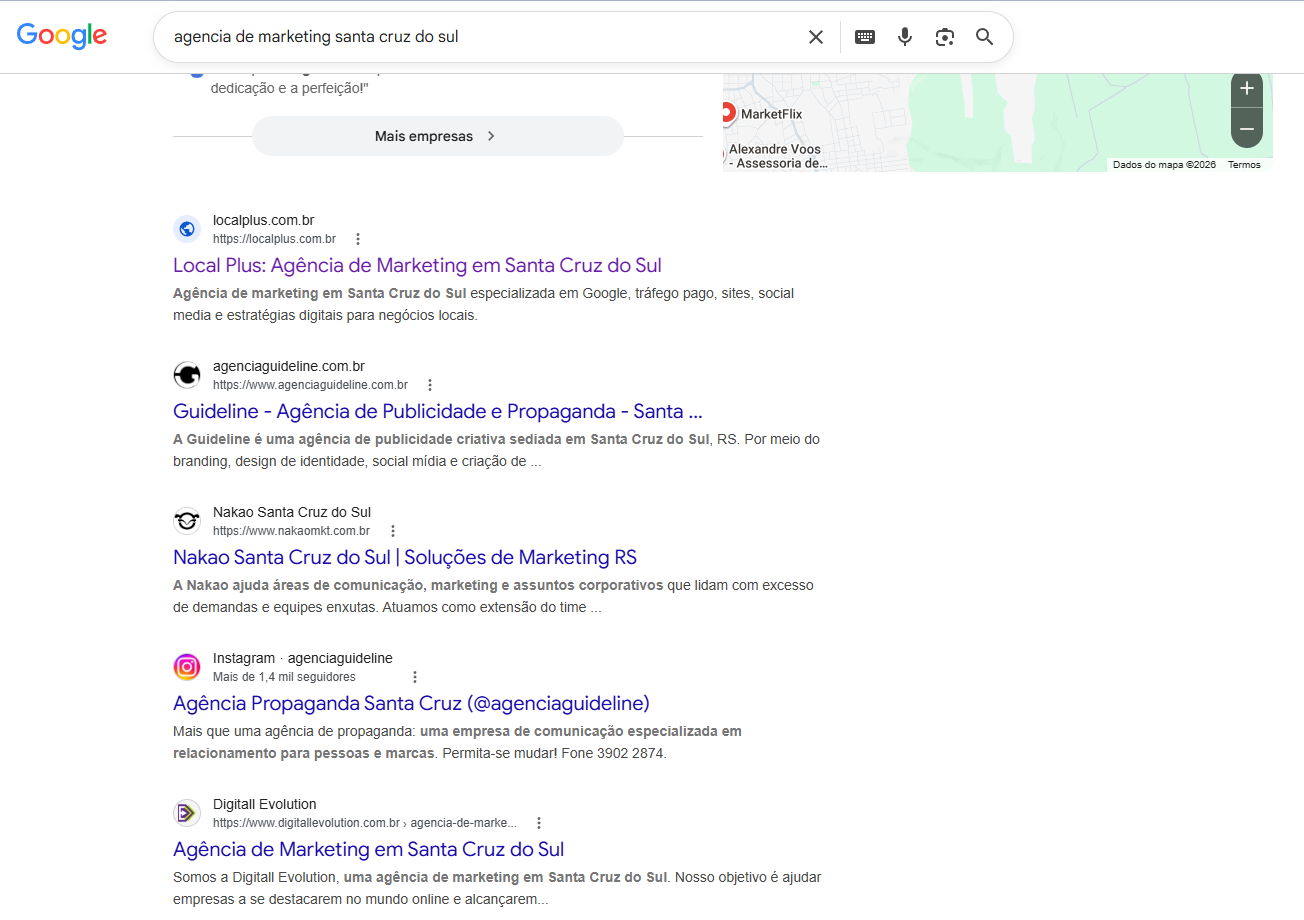Click the https://localplus.com.br URL text
1304x920 pixels.
274,239
